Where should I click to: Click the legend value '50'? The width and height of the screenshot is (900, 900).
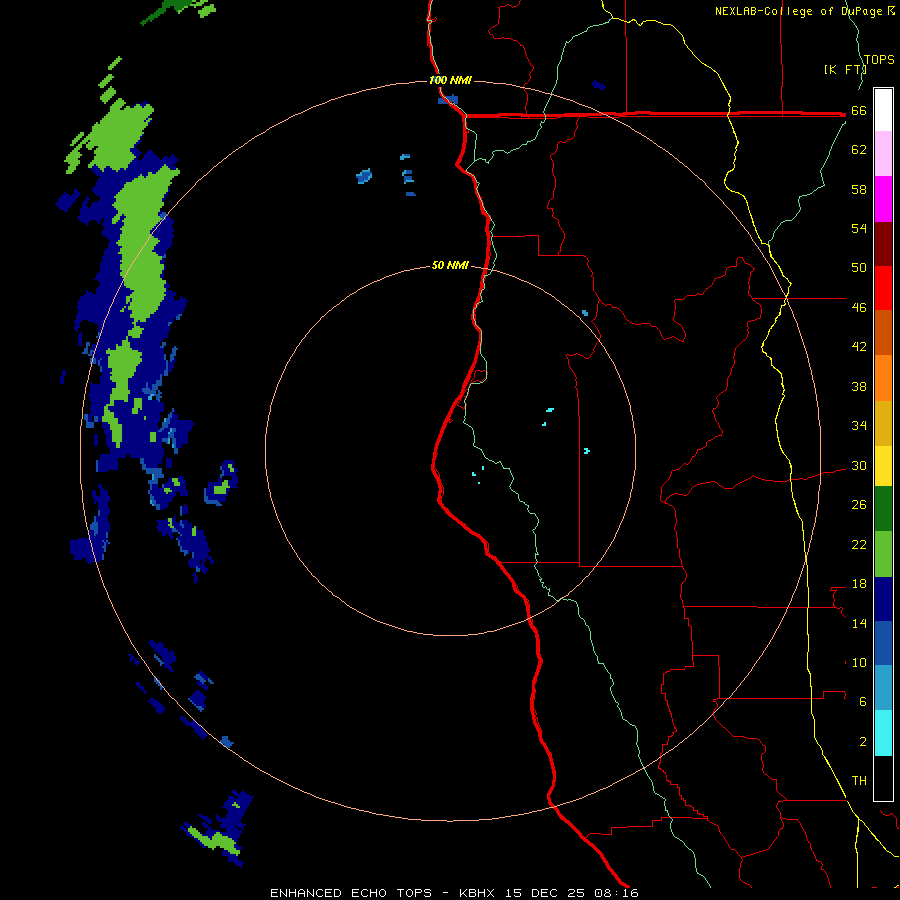pos(859,268)
